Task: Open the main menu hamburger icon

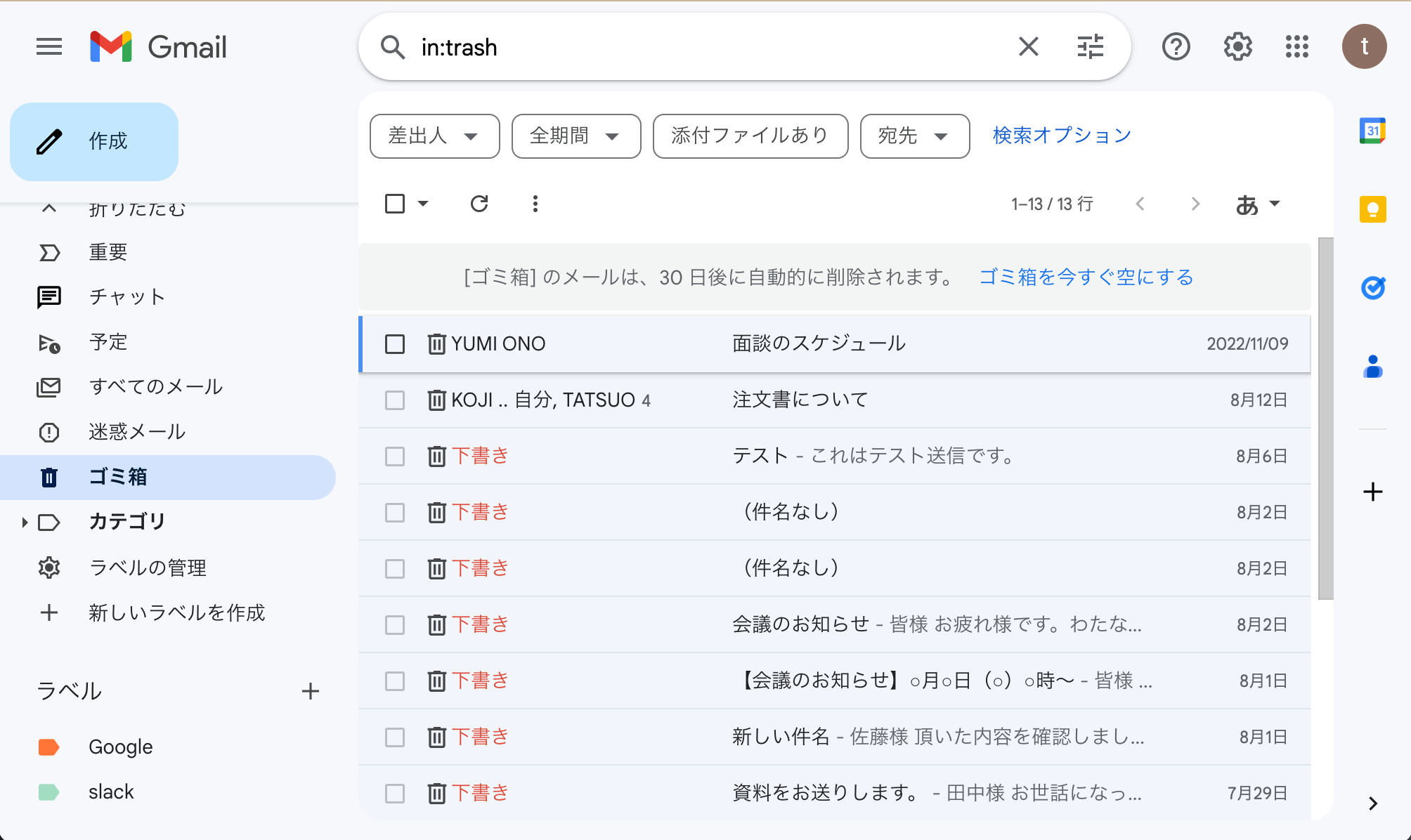Action: [x=49, y=47]
